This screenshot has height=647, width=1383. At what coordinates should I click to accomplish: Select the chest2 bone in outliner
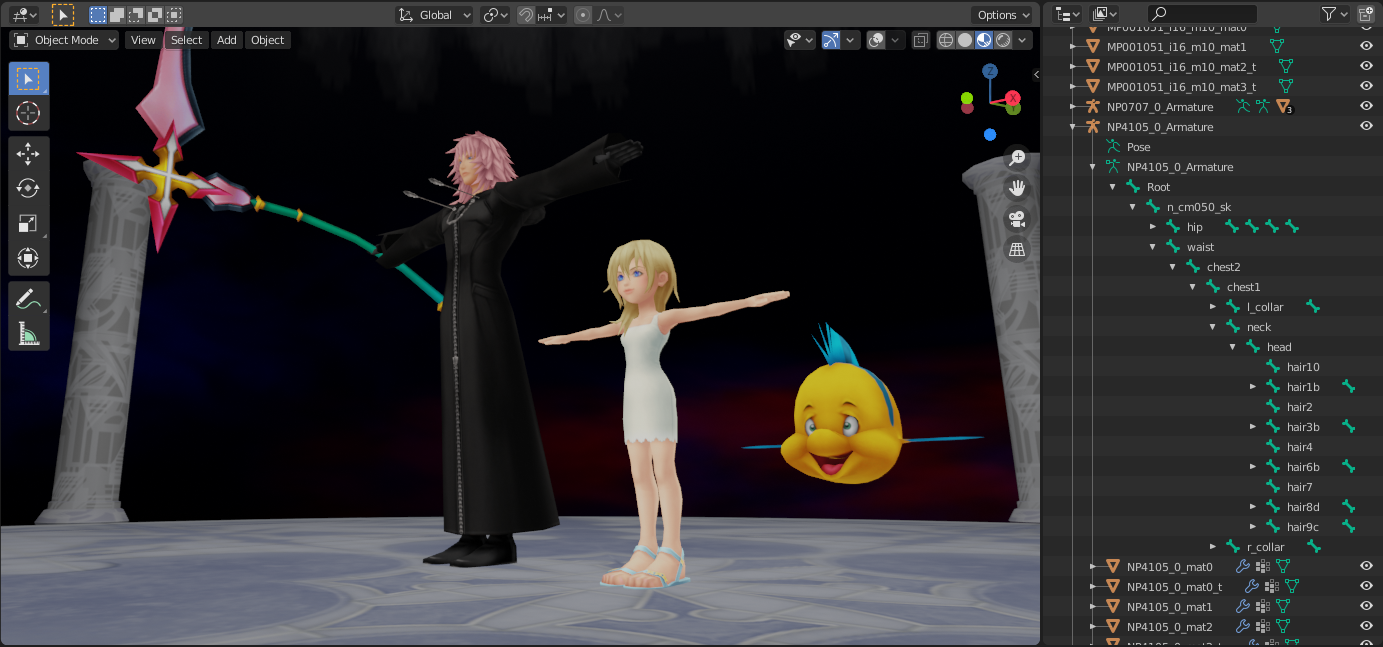[x=1223, y=267]
